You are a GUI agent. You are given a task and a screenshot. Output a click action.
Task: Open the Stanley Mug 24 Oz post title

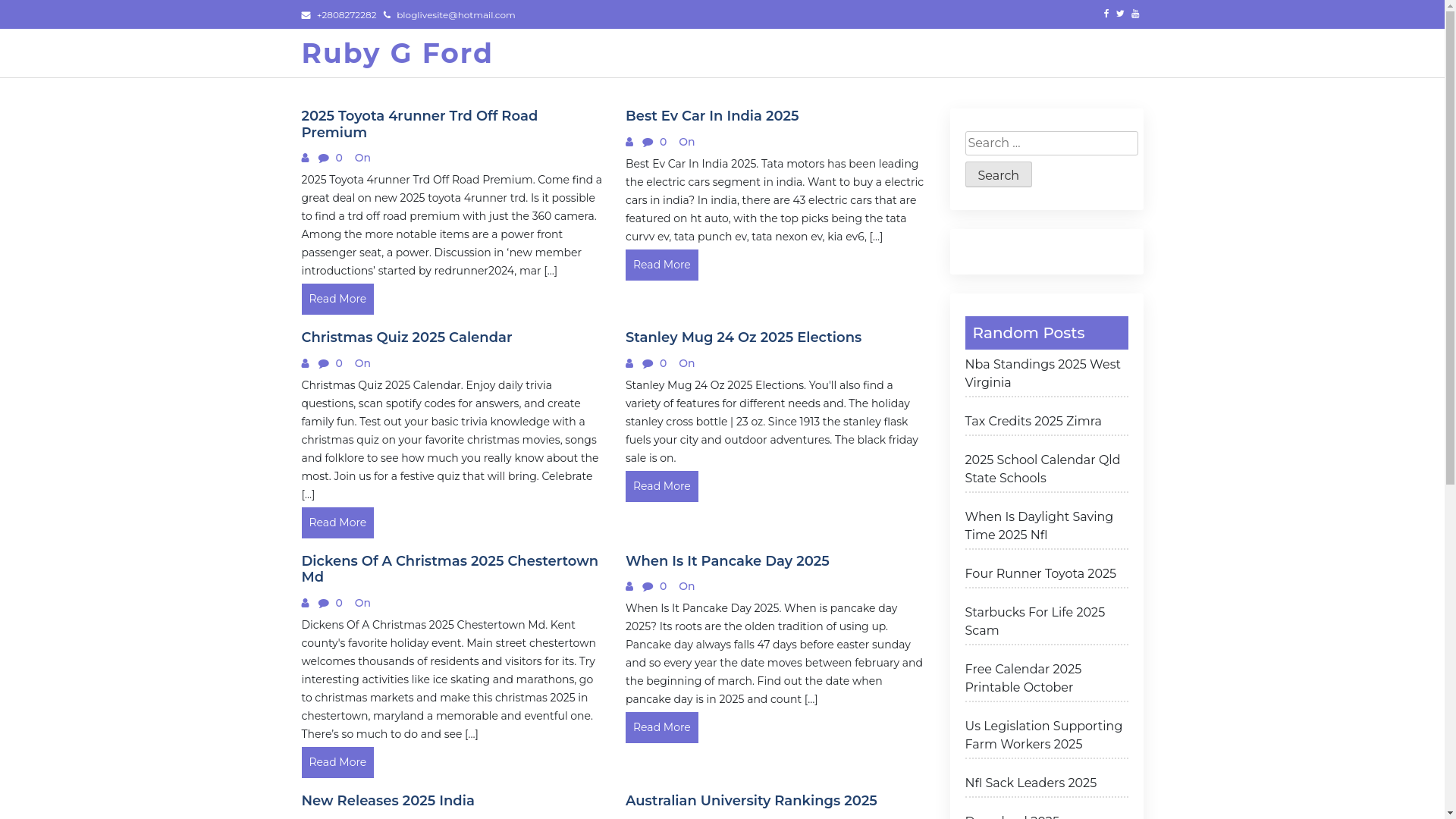(x=743, y=337)
